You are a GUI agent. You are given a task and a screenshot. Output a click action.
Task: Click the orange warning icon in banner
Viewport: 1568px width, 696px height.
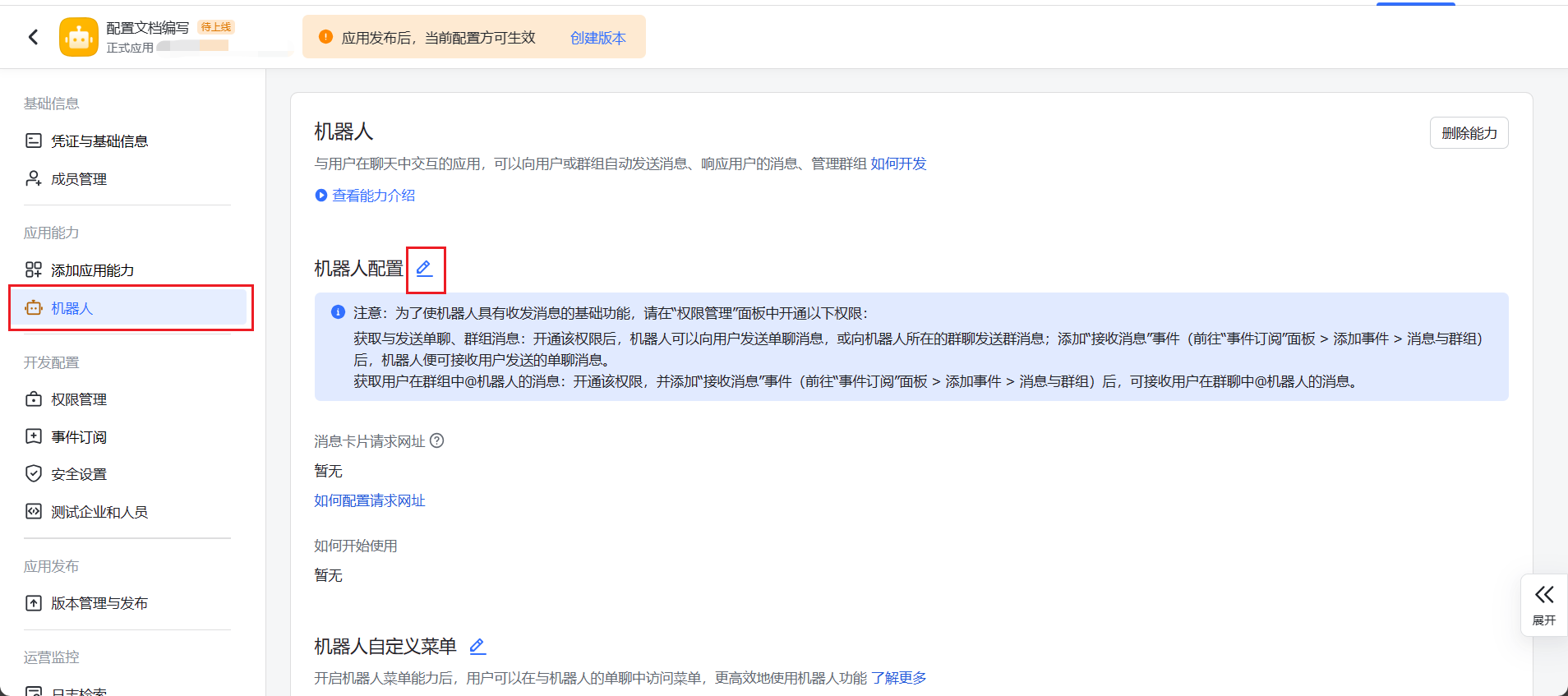tap(325, 37)
